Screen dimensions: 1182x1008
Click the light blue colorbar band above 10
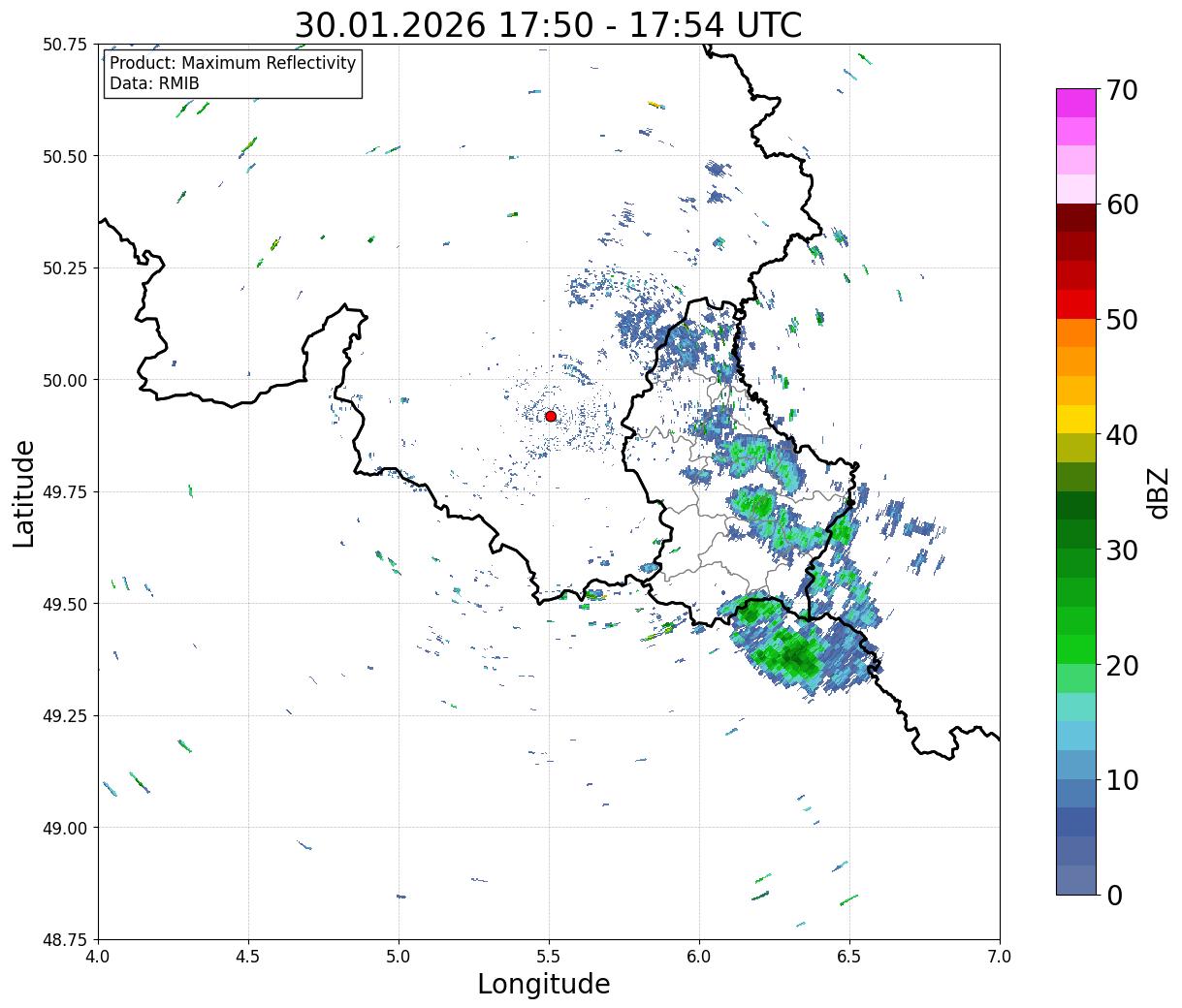(1076, 736)
